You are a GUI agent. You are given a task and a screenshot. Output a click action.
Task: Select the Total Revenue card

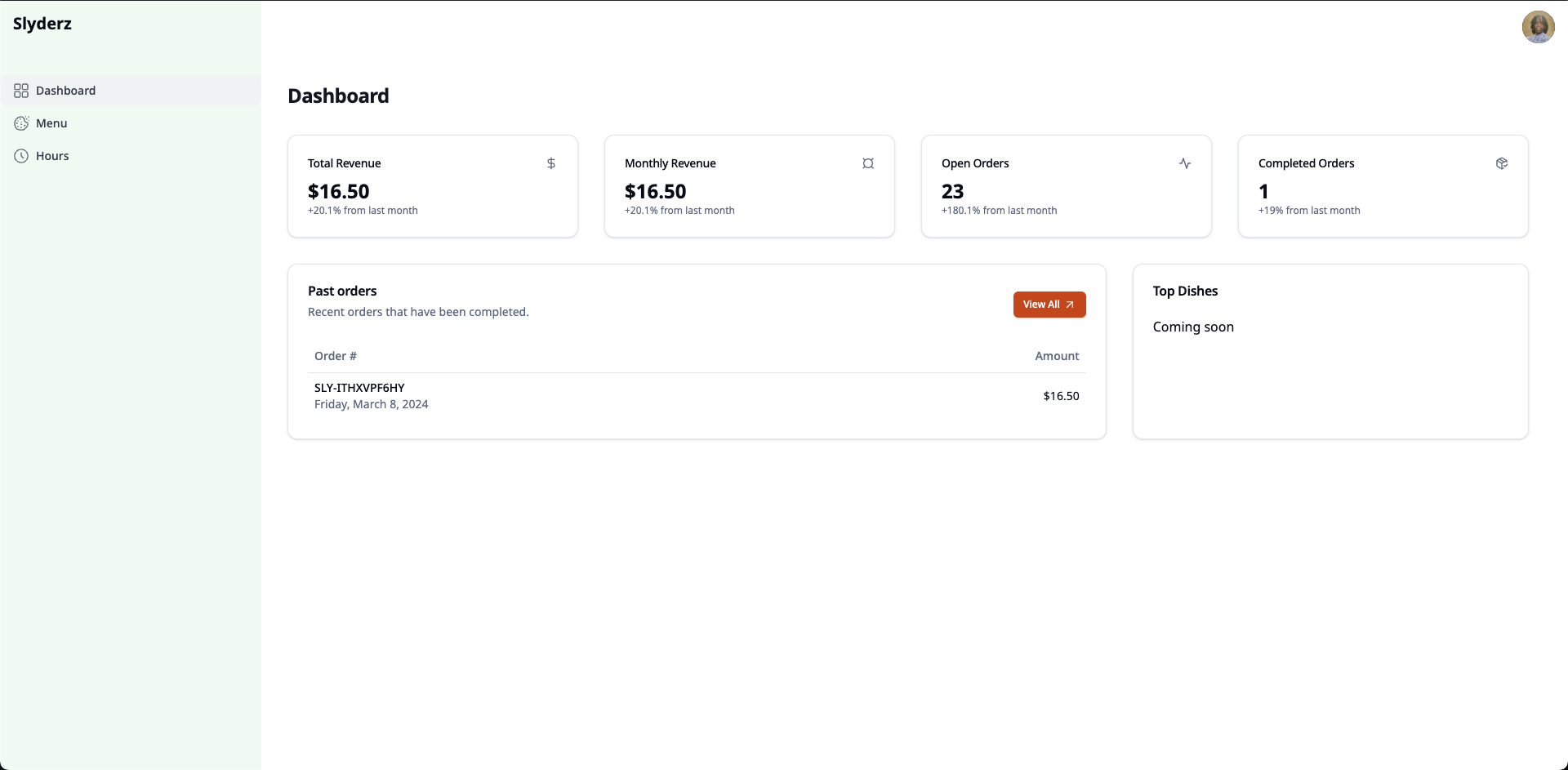click(433, 186)
